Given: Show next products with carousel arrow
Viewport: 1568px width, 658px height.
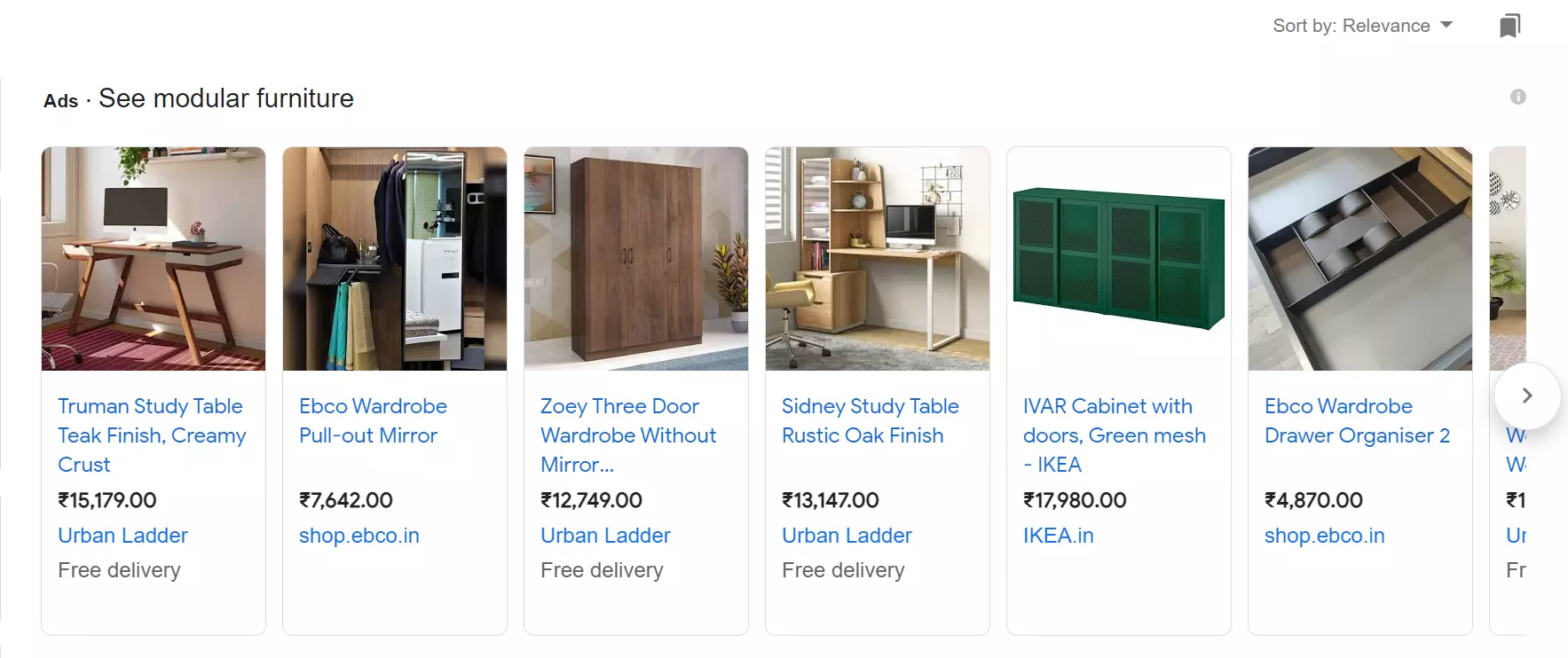Looking at the screenshot, I should (1527, 396).
